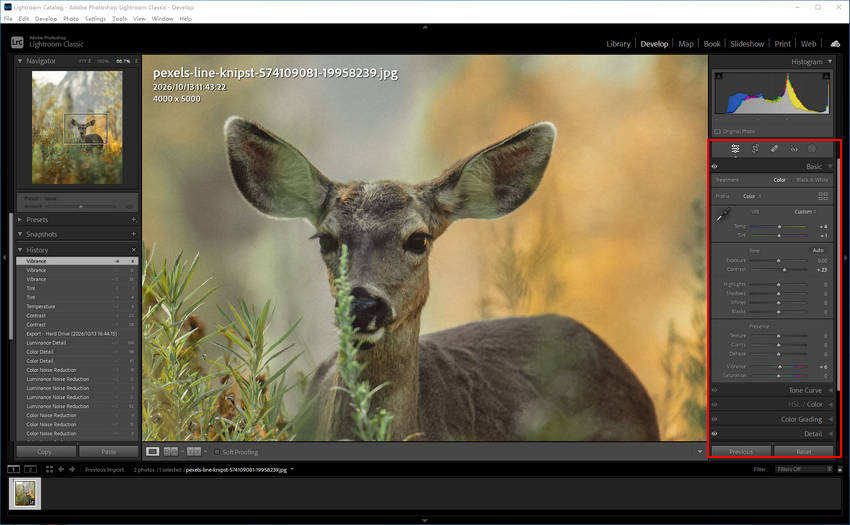Switch to Loupe view in toolbar
The width and height of the screenshot is (850, 525).
click(x=153, y=451)
